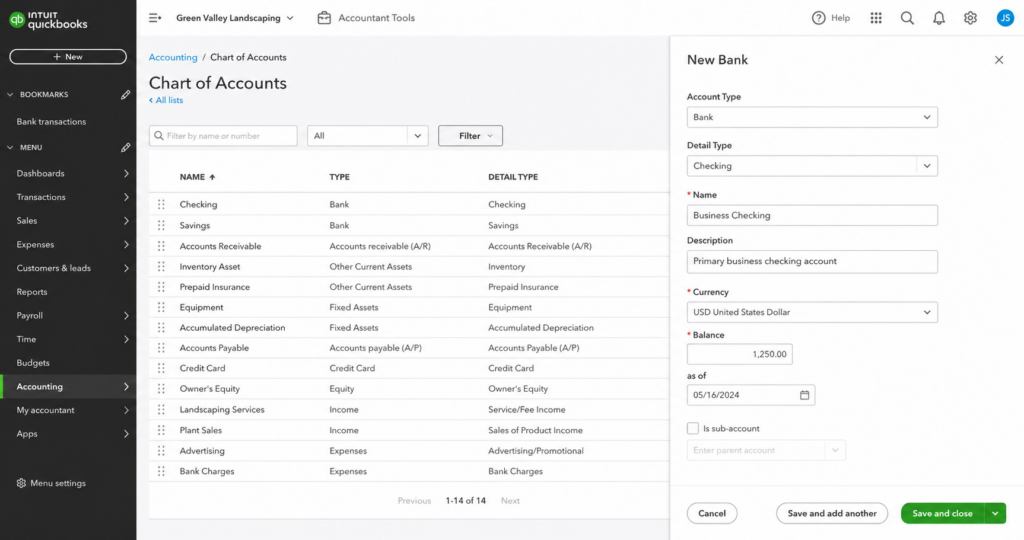Open the Sales menu item
The height and width of the screenshot is (540, 1024).
69,221
